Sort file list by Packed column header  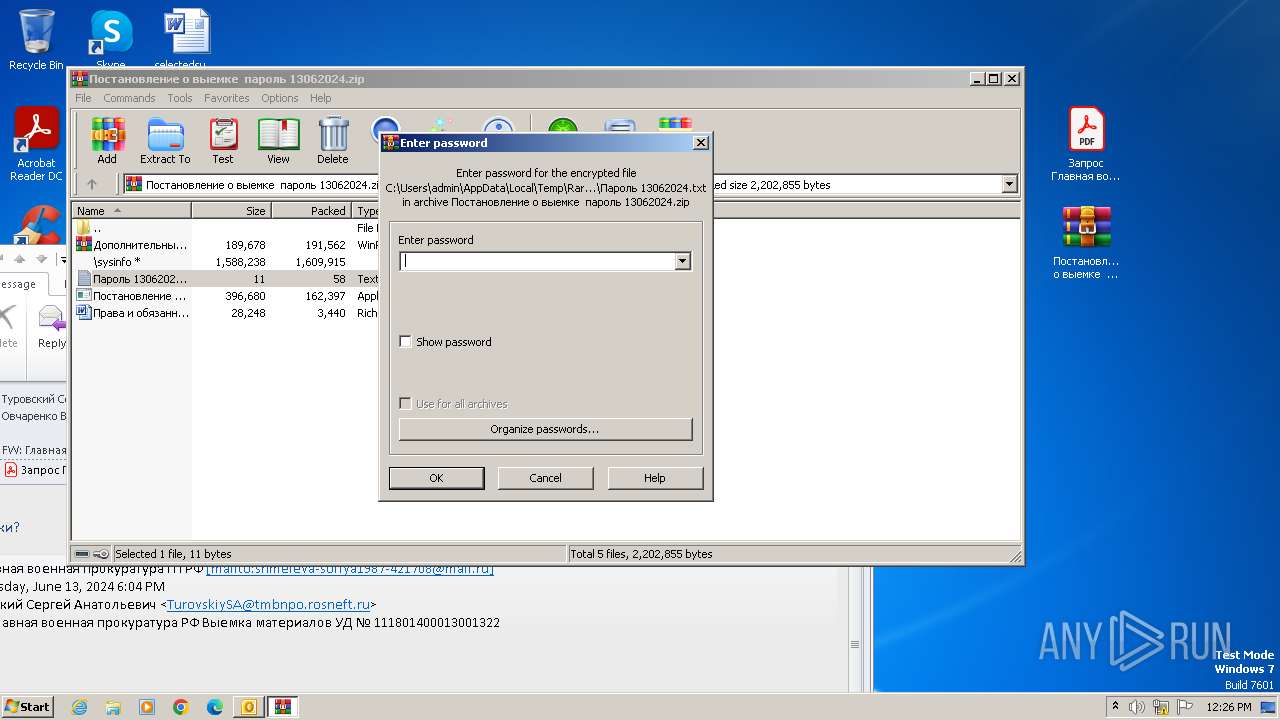coord(311,211)
